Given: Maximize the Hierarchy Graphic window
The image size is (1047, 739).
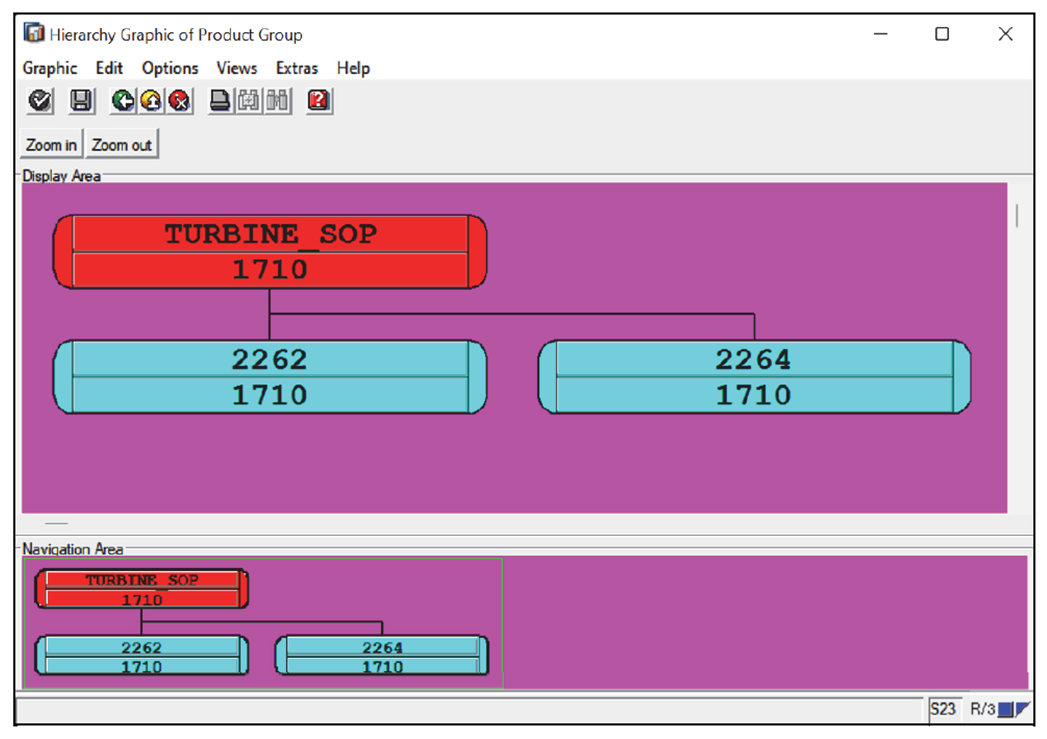Looking at the screenshot, I should coord(942,33).
